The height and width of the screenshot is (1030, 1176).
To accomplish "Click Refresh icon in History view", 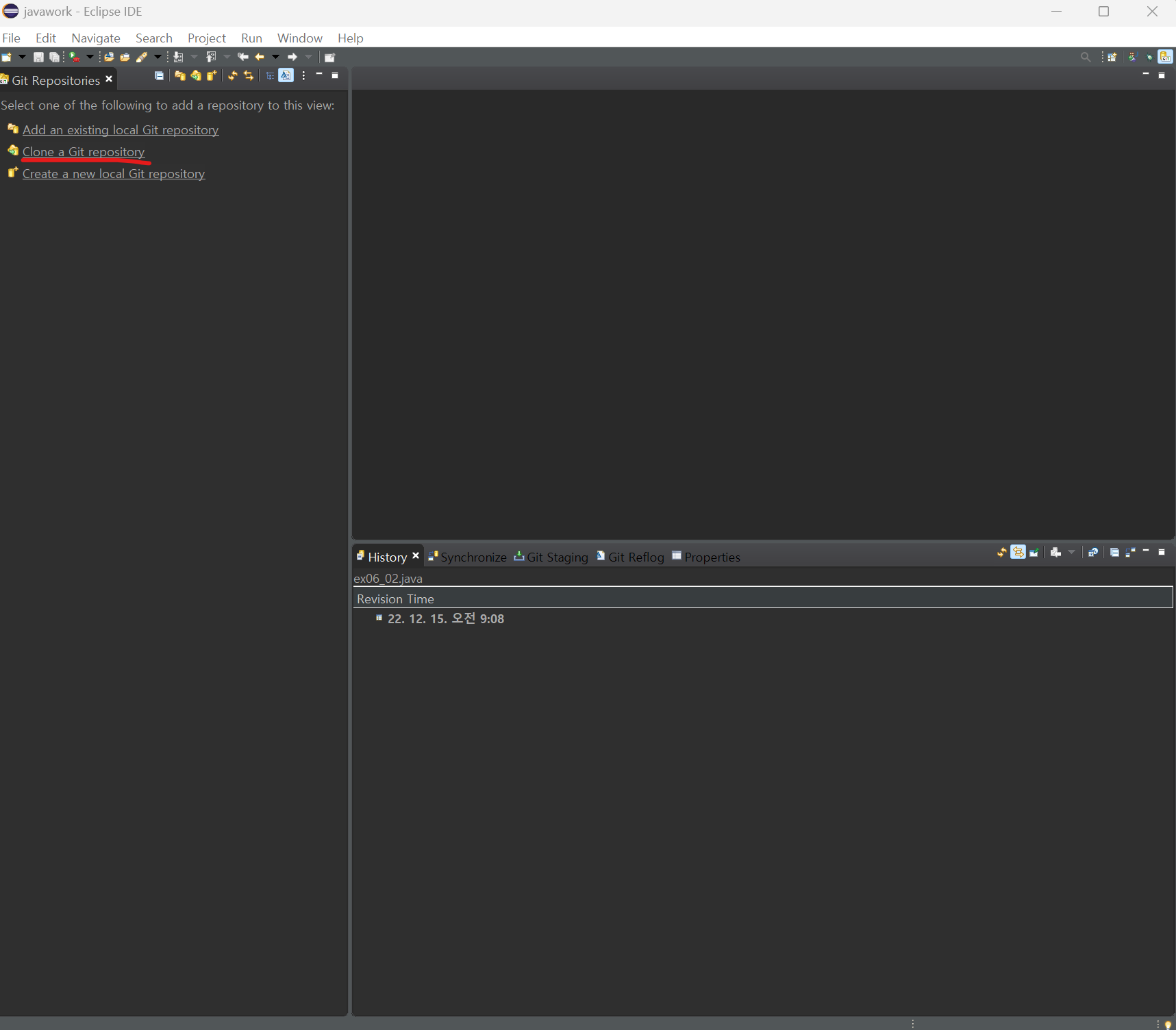I will click(x=1002, y=552).
